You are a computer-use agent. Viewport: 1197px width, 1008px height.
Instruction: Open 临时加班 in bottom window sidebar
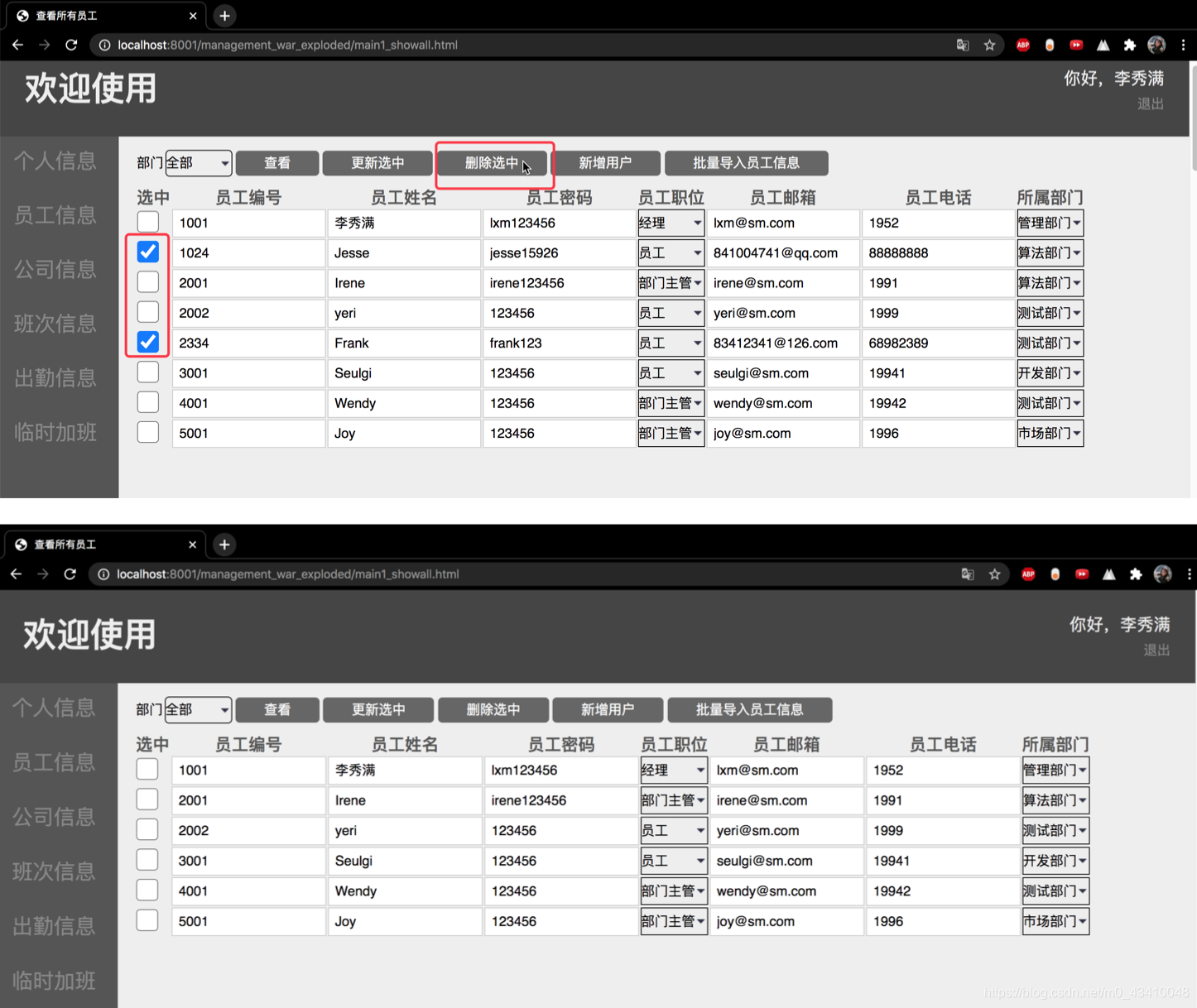pyautogui.click(x=54, y=981)
